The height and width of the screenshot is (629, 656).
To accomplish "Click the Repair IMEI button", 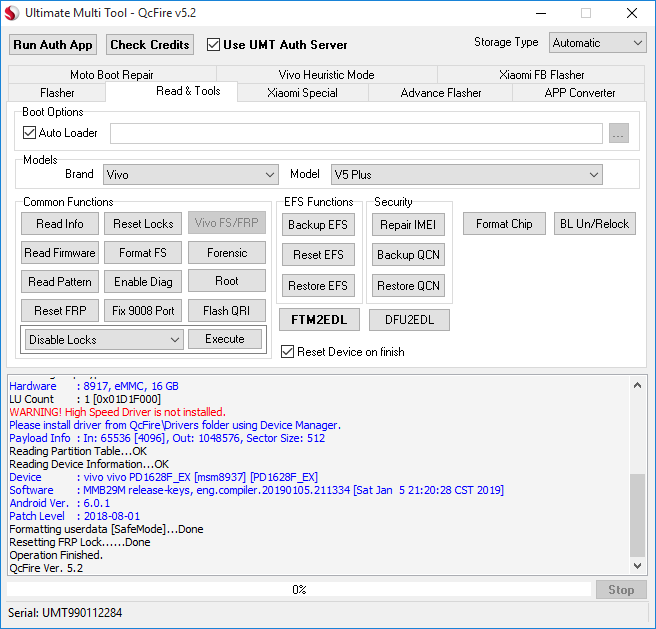I will [x=408, y=225].
